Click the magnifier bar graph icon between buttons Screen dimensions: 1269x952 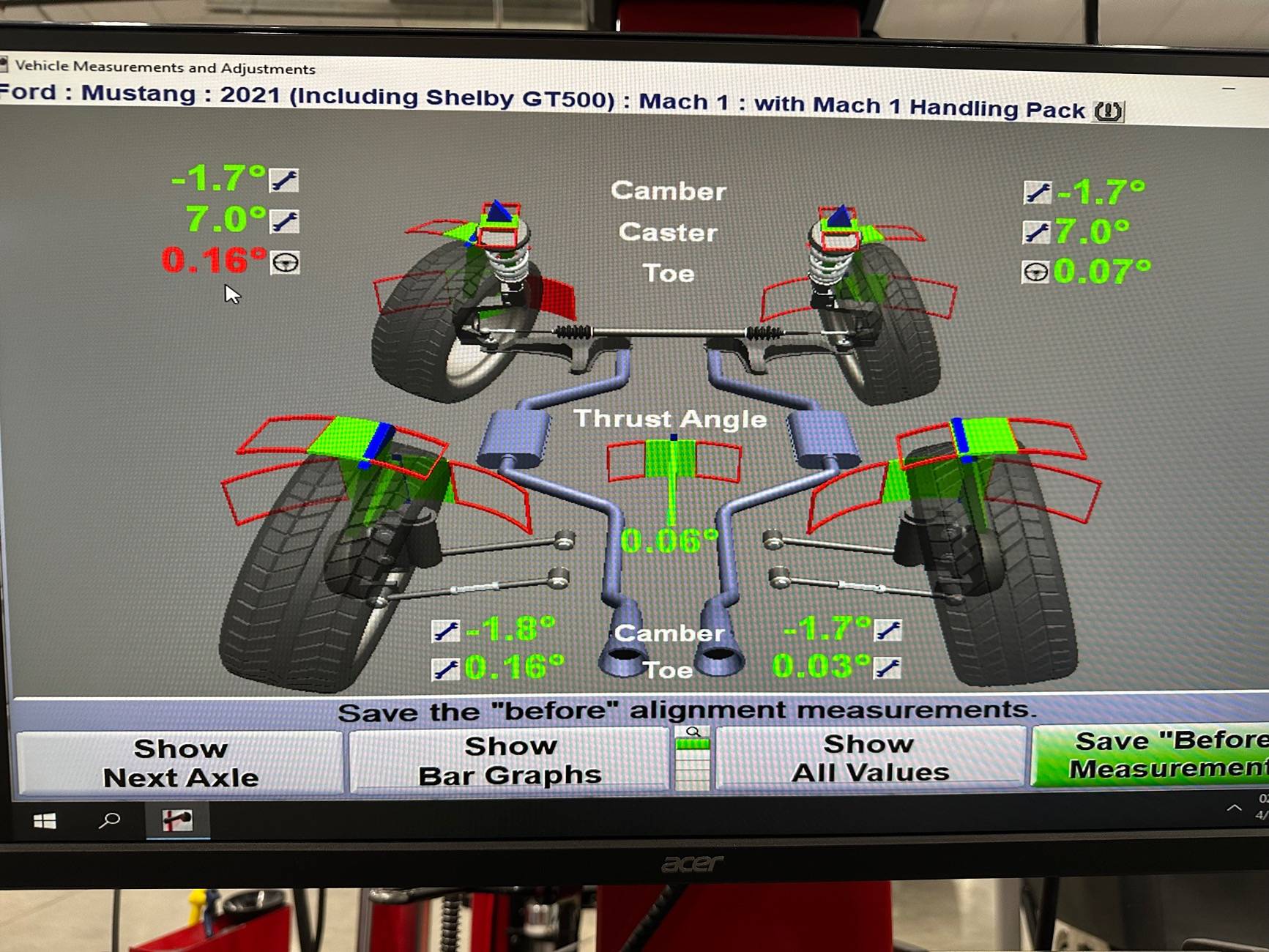[x=693, y=759]
